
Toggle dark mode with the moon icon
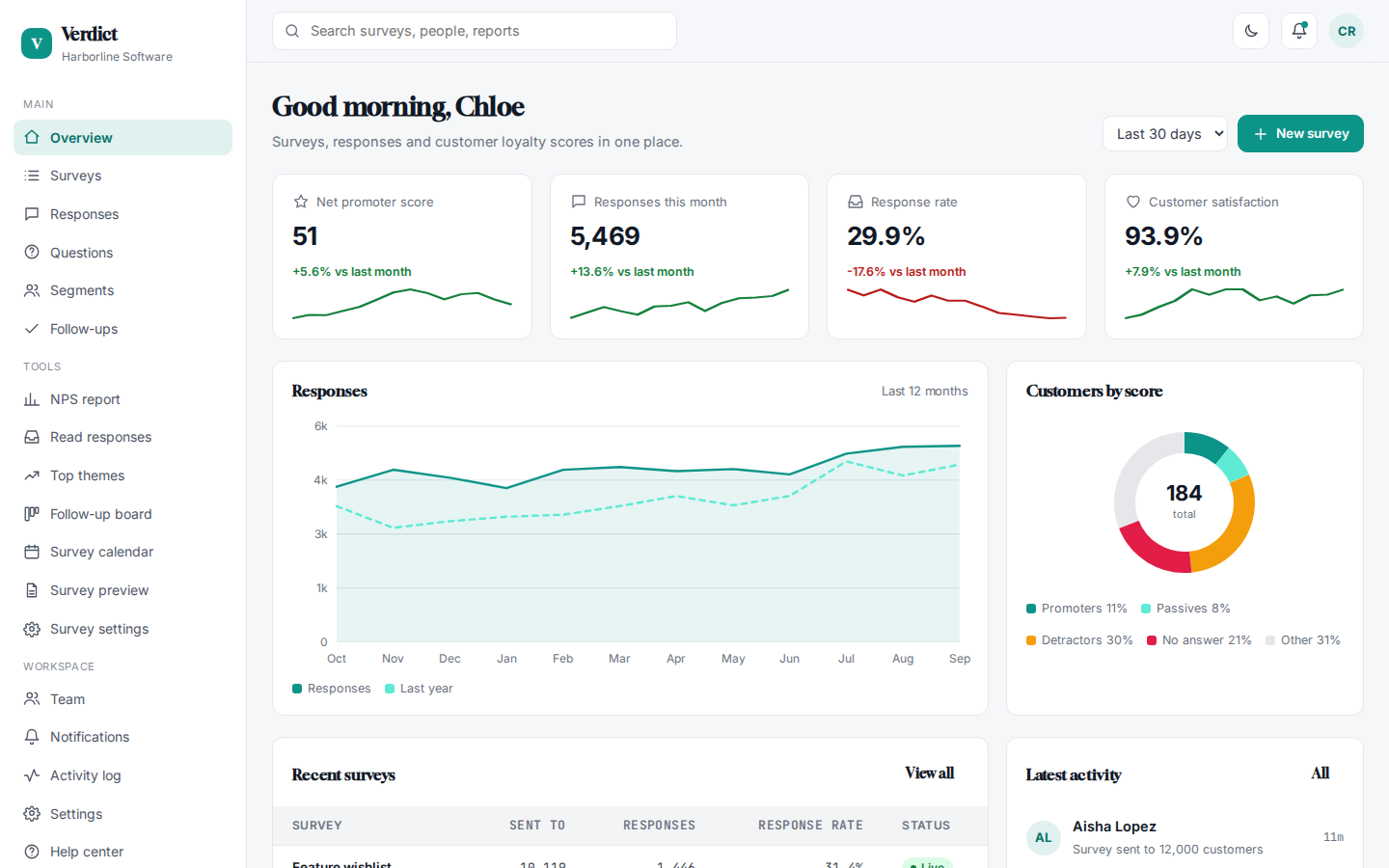1251,31
